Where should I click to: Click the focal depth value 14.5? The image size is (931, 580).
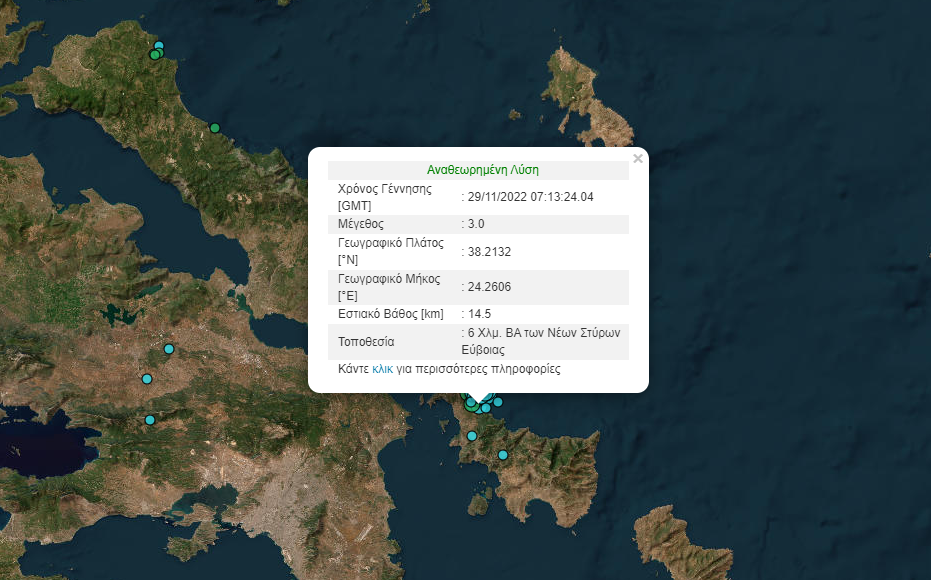click(479, 314)
